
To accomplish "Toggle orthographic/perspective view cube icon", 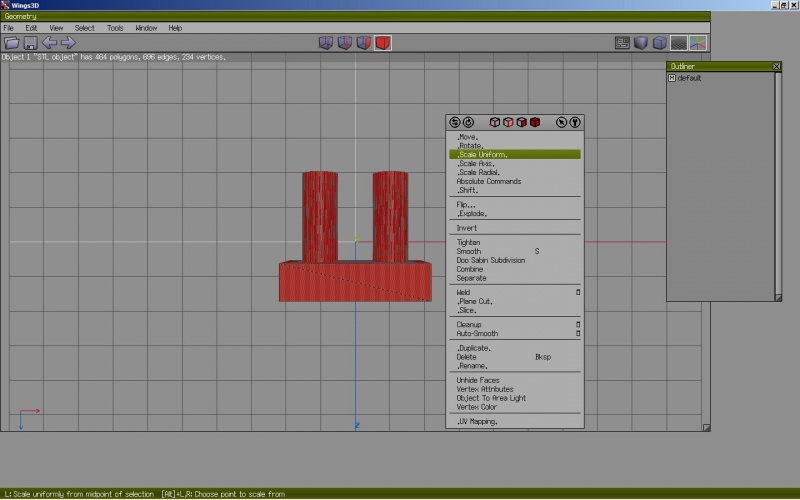I will [660, 43].
